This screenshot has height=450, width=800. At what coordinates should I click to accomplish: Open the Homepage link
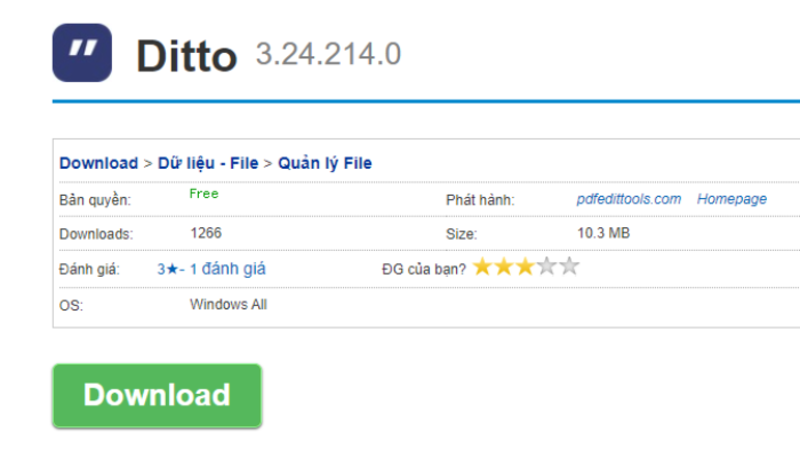coord(732,199)
